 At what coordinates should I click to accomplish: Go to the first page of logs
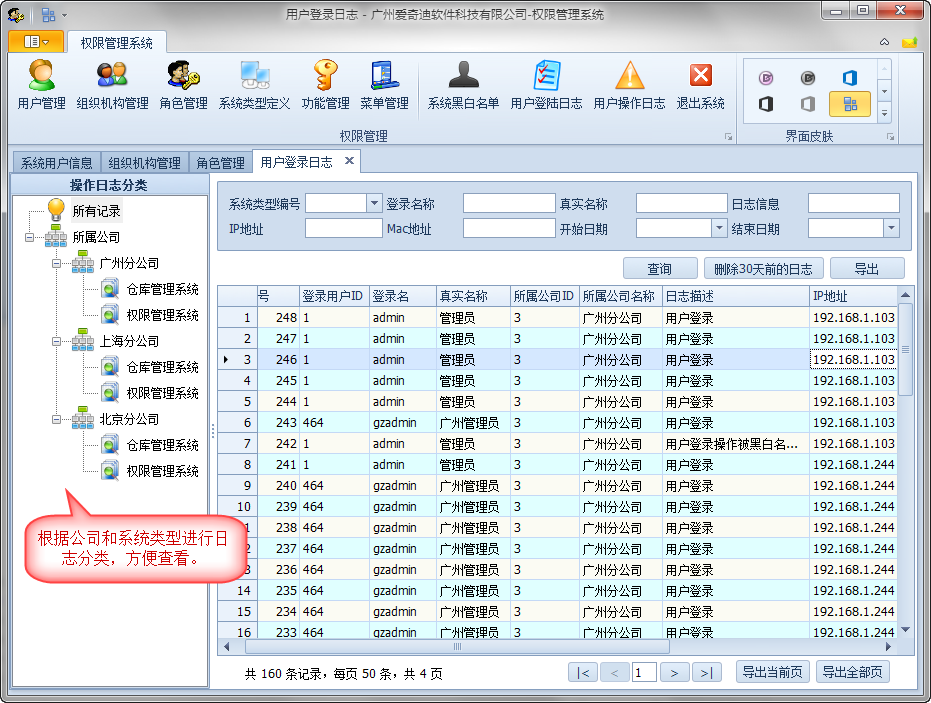583,673
